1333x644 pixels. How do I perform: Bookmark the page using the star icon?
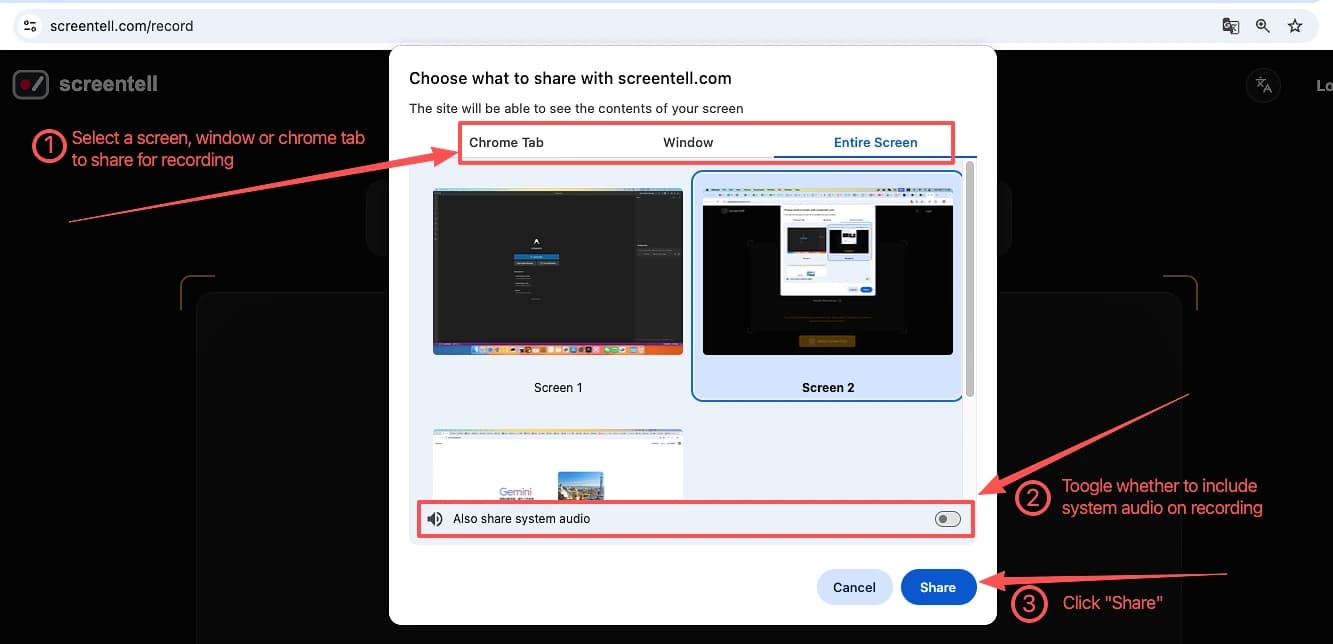pos(1295,25)
